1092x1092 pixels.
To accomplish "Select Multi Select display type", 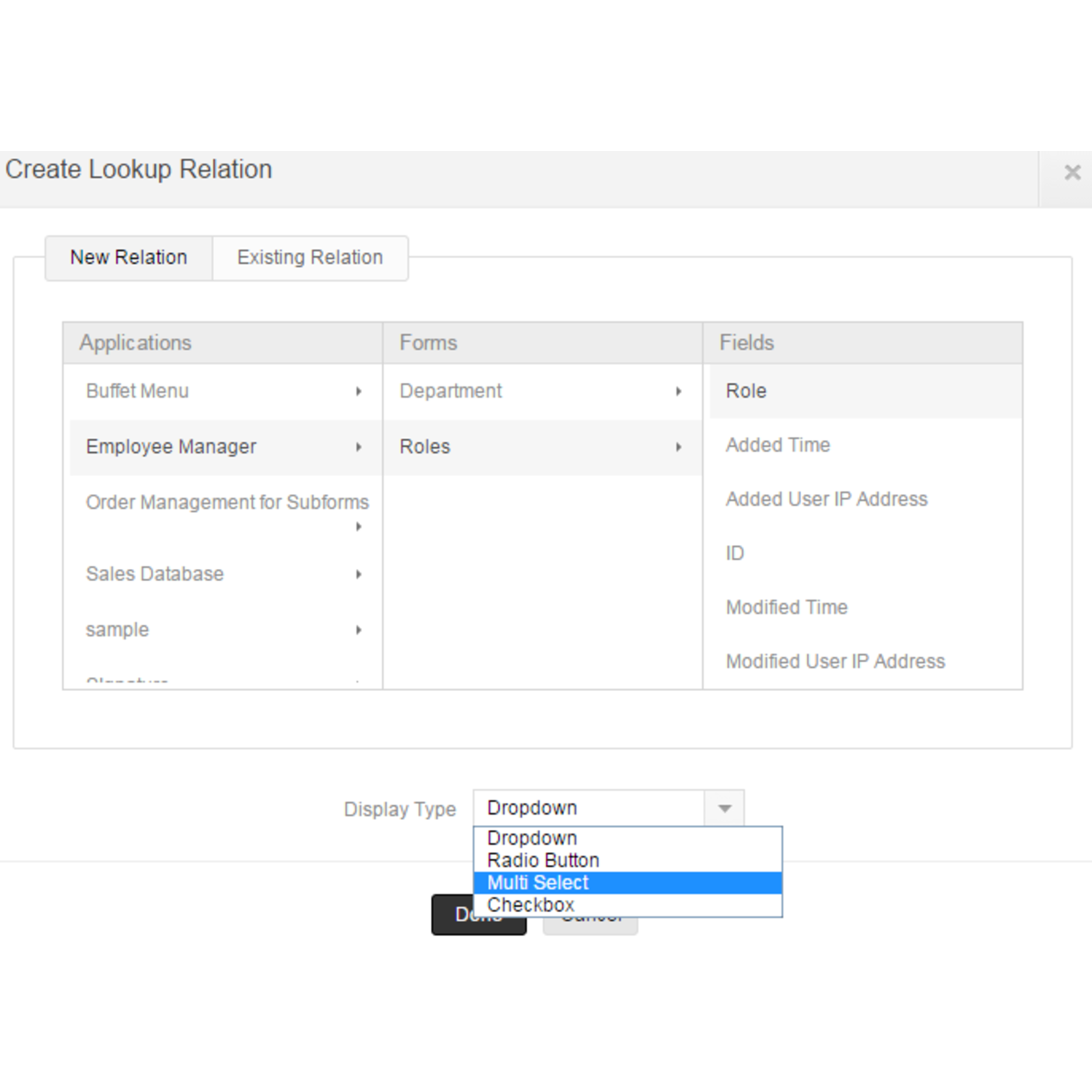I will (x=537, y=882).
